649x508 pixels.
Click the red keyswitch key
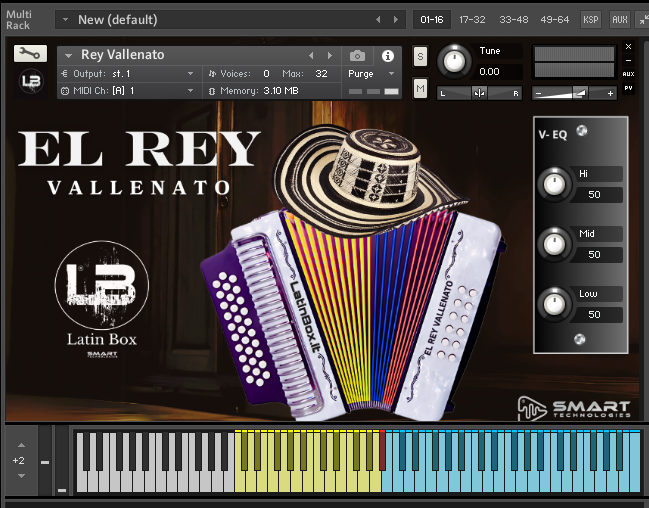tap(382, 451)
